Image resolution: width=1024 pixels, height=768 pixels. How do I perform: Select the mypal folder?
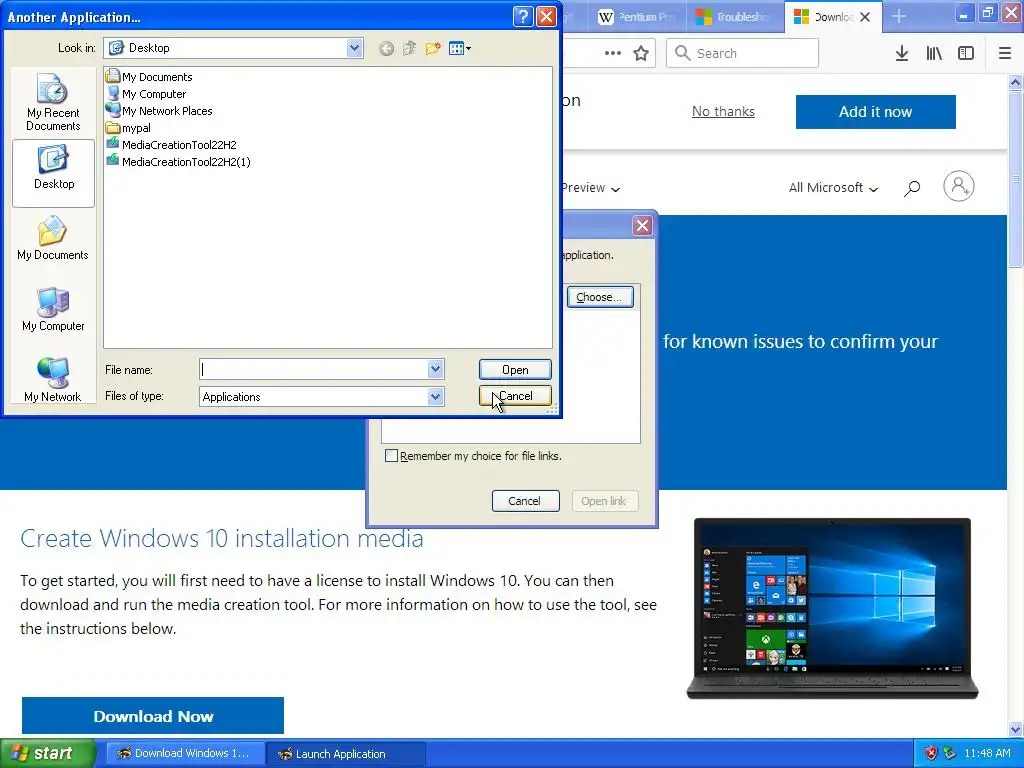[129, 128]
